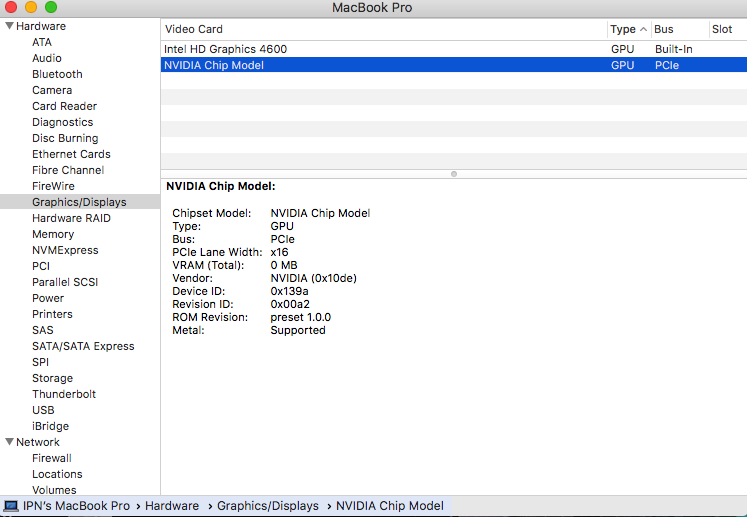The image size is (747, 517).
Task: Click the pane splitter handle dot
Action: click(454, 174)
